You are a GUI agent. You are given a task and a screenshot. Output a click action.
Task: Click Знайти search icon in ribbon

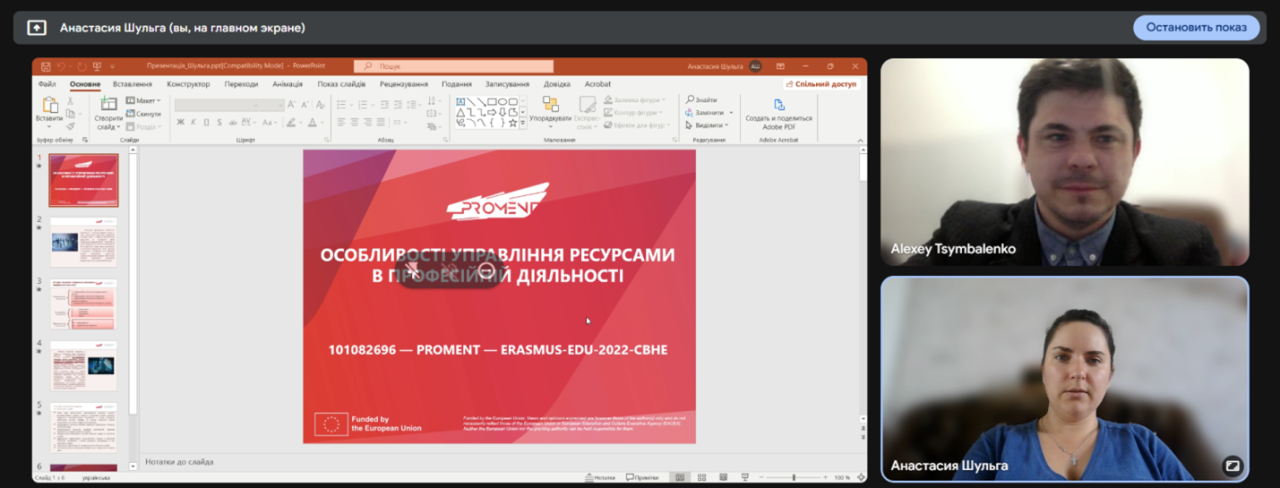coord(690,100)
